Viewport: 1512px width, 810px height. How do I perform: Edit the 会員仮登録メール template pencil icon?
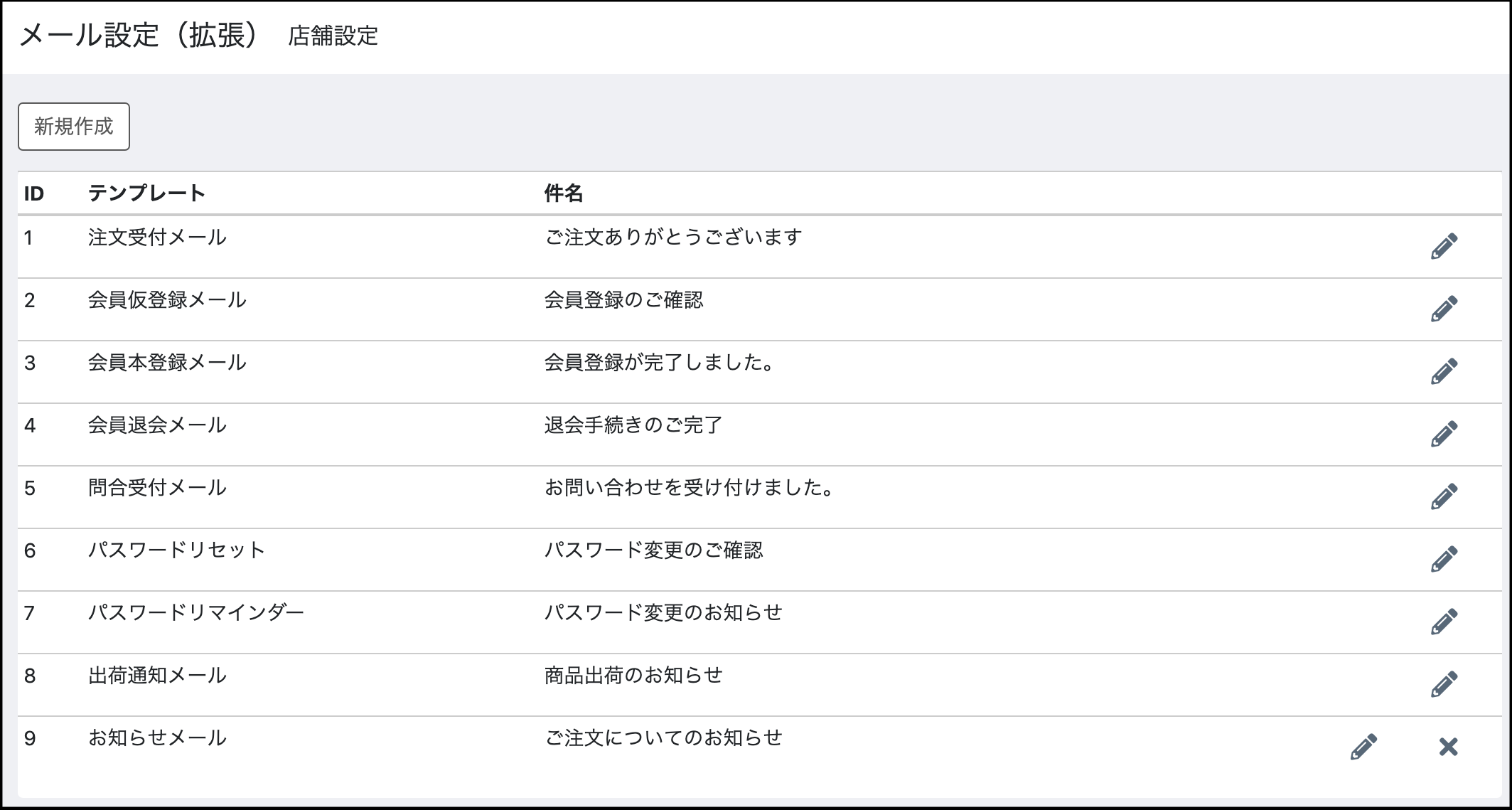tap(1444, 309)
